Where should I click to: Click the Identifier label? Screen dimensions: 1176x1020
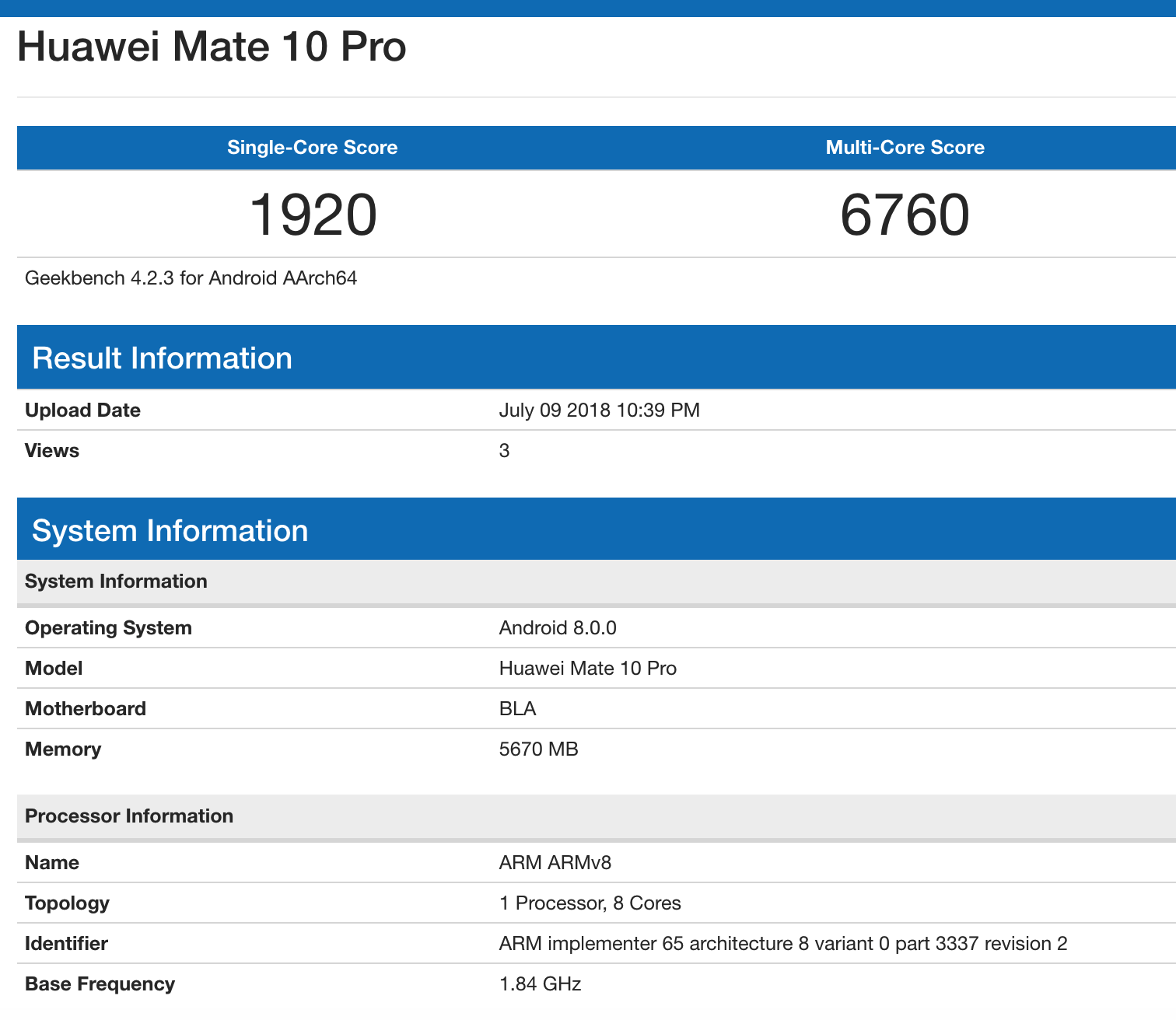(66, 944)
